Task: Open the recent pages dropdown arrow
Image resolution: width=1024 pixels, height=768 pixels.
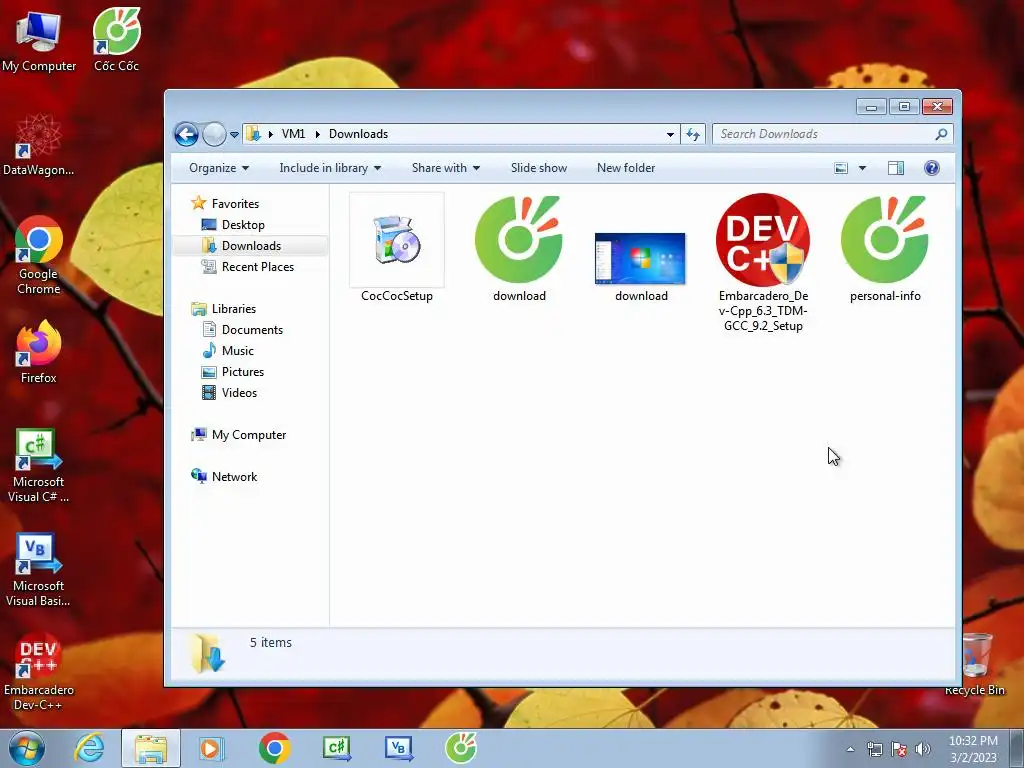Action: click(x=234, y=135)
